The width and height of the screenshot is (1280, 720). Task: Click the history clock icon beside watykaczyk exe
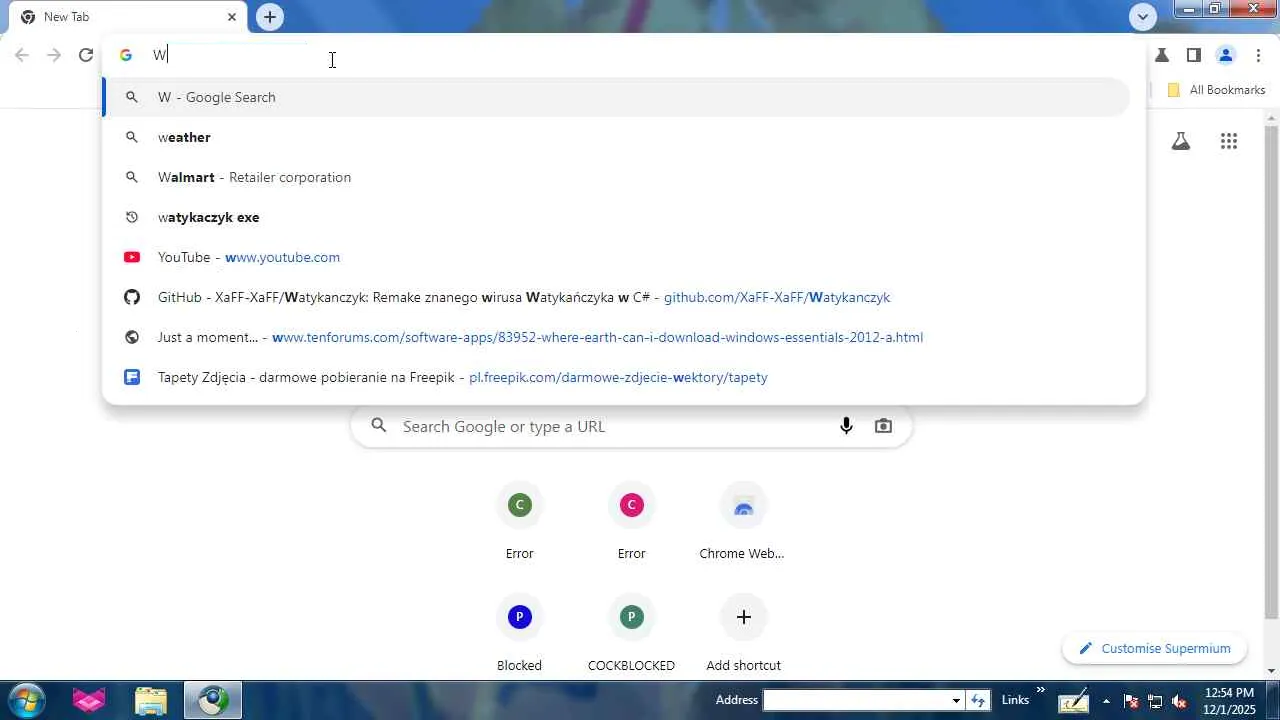coord(131,217)
